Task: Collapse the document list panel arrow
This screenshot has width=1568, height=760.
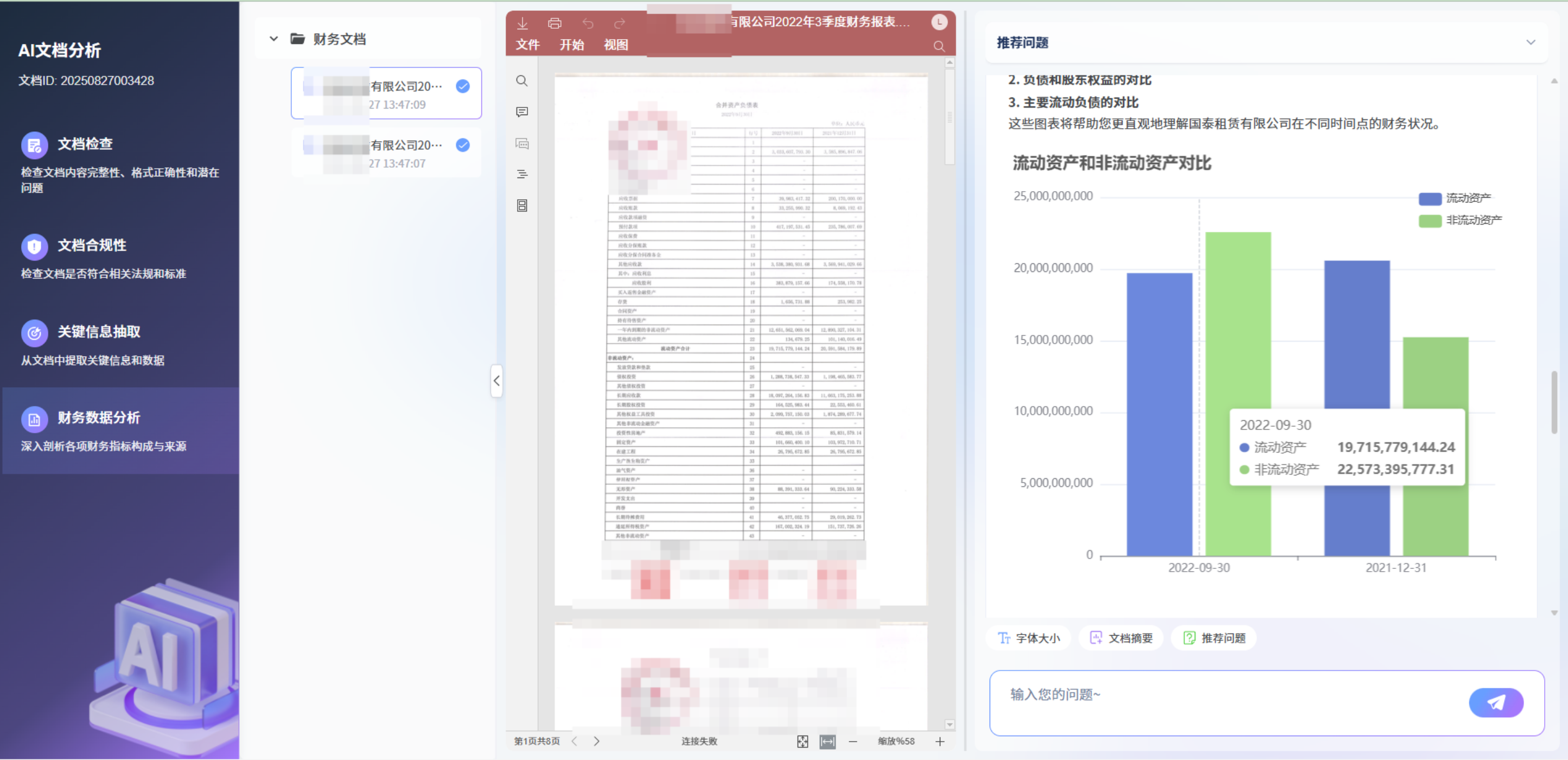Action: click(496, 381)
